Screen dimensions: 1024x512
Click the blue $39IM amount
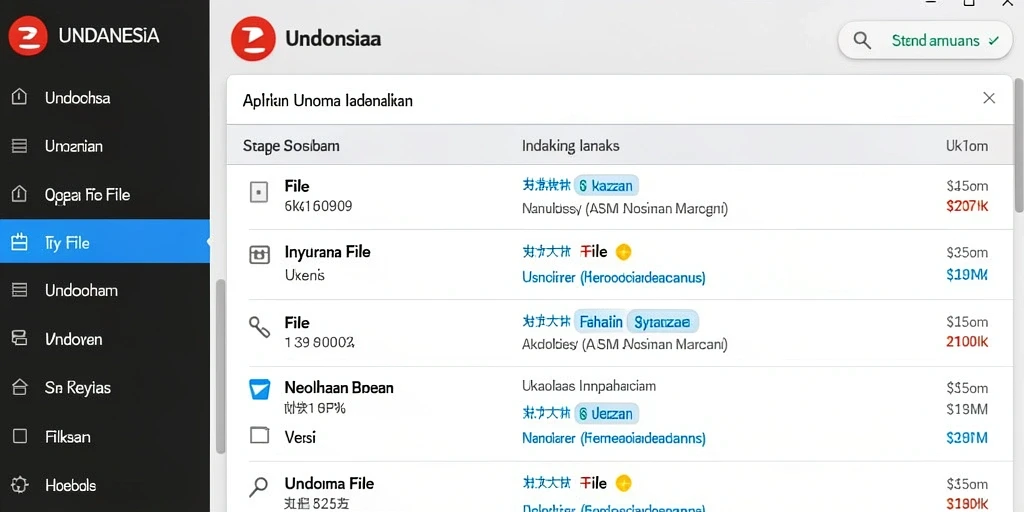[967, 438]
